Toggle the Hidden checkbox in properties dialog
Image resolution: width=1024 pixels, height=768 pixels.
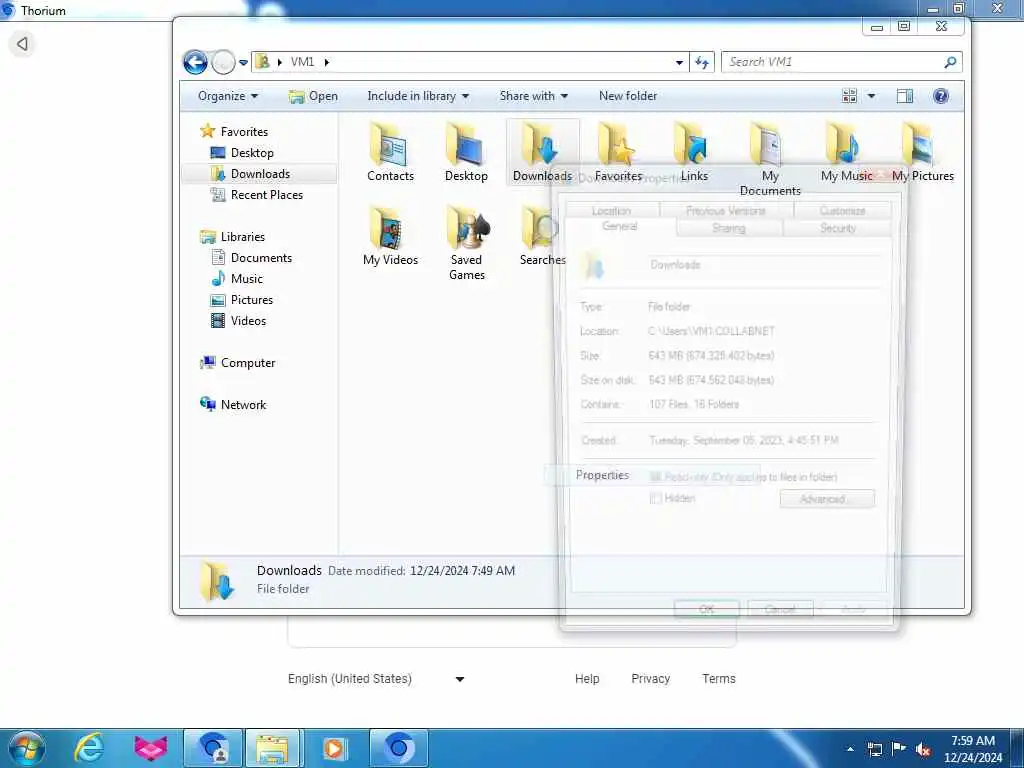[656, 498]
